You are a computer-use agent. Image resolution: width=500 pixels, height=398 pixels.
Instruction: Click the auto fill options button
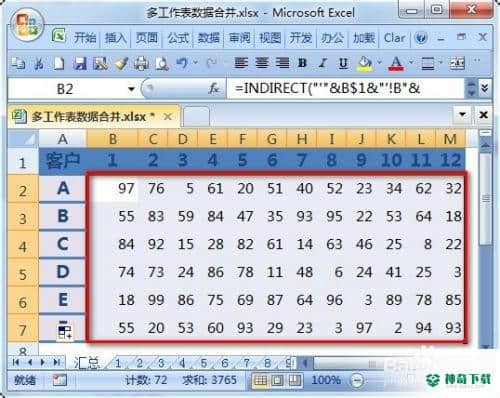65,331
